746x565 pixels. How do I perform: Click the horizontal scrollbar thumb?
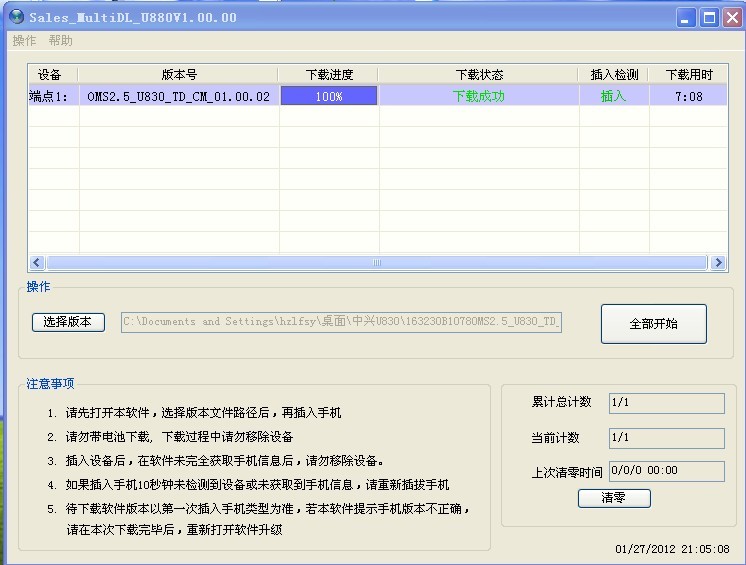click(377, 263)
